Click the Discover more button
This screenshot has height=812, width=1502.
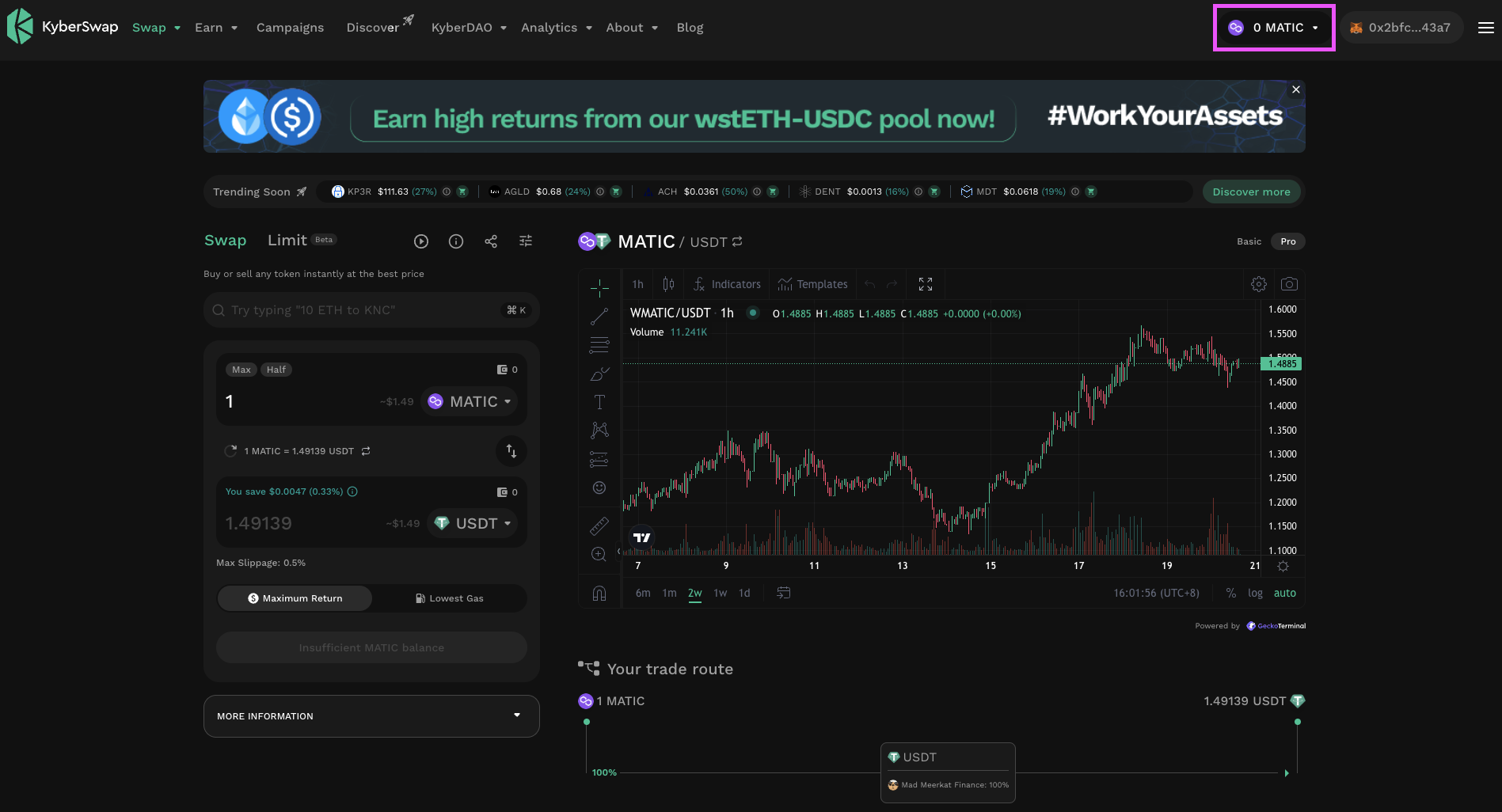pyautogui.click(x=1251, y=192)
